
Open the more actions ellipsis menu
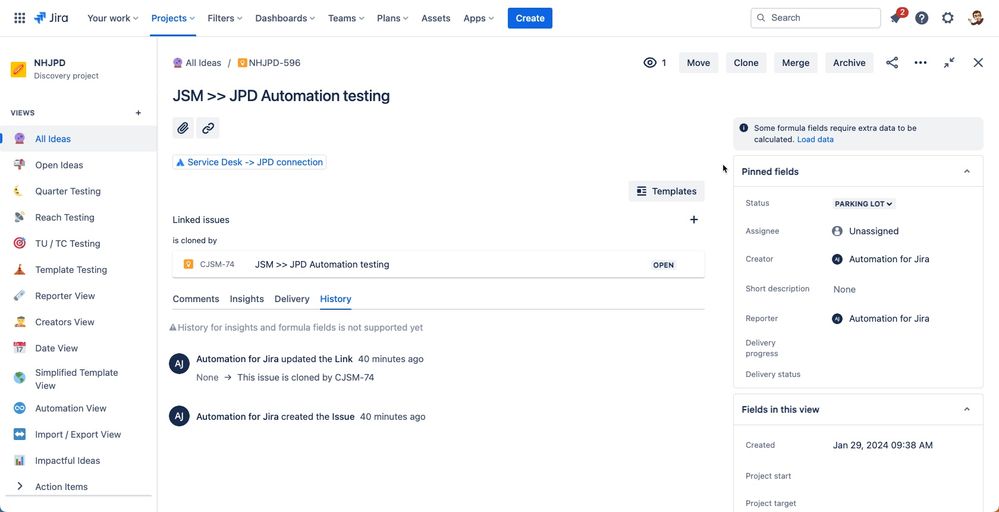point(920,62)
